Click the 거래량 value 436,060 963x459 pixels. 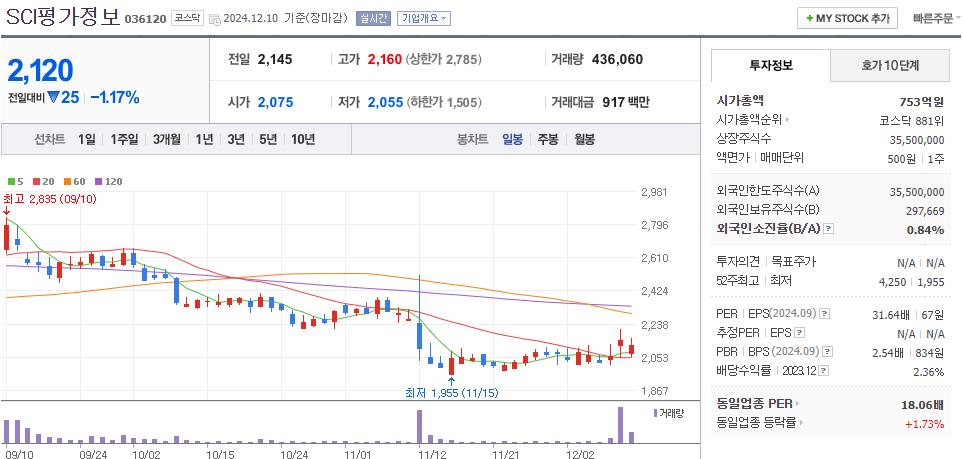click(x=617, y=60)
